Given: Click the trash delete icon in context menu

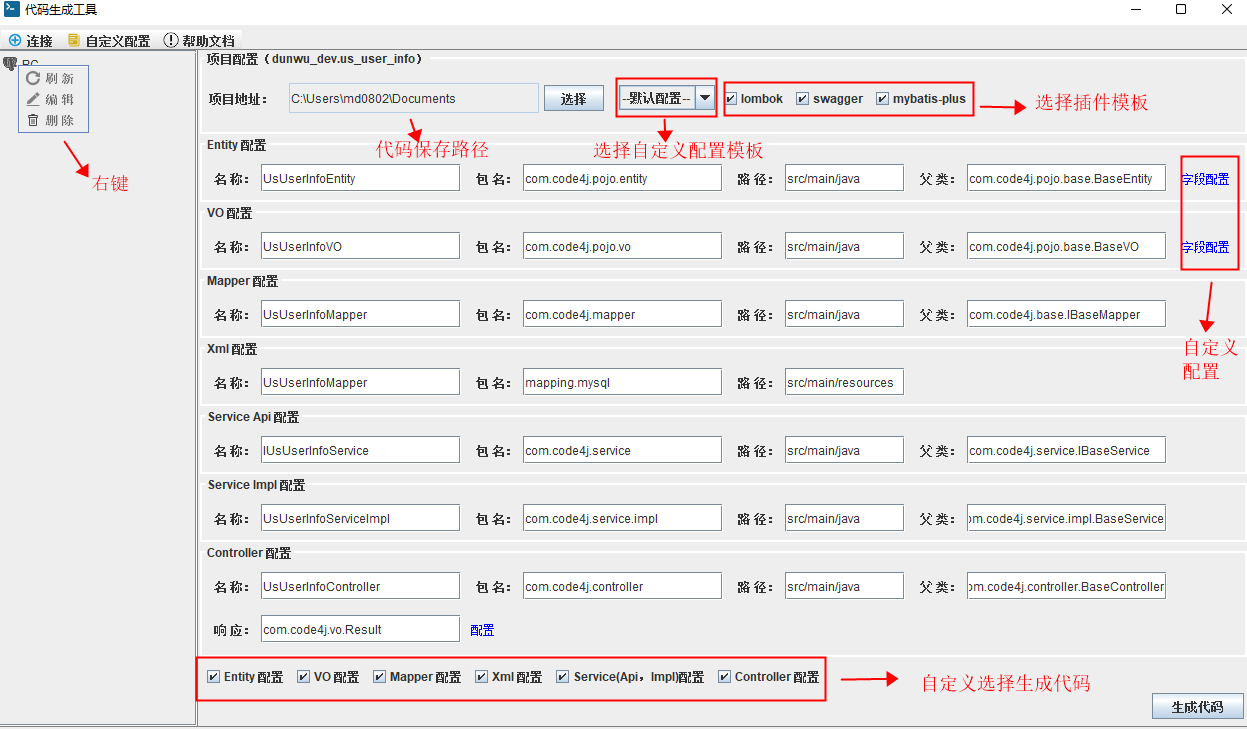Looking at the screenshot, I should coord(33,120).
